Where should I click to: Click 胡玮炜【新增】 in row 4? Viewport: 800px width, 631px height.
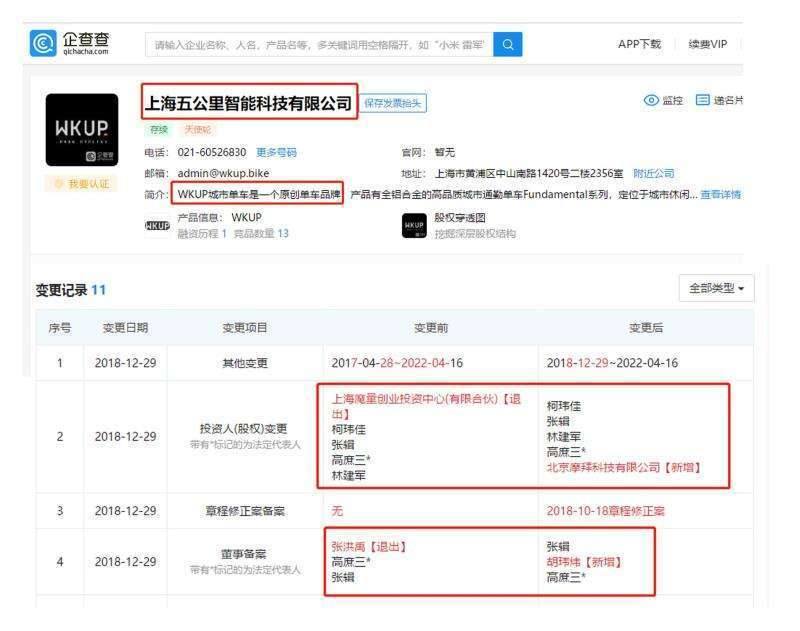(x=584, y=562)
